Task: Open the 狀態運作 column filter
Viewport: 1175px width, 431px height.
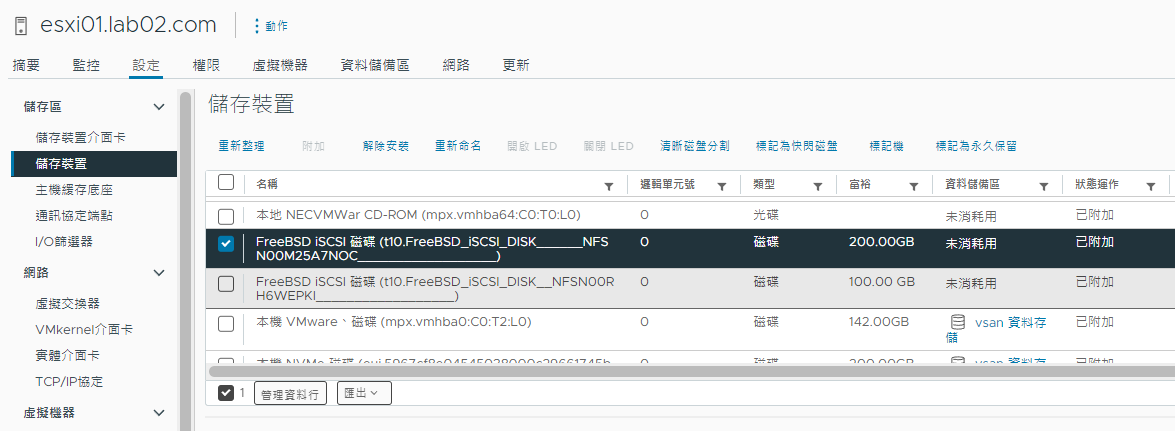Action: pyautogui.click(x=1150, y=186)
